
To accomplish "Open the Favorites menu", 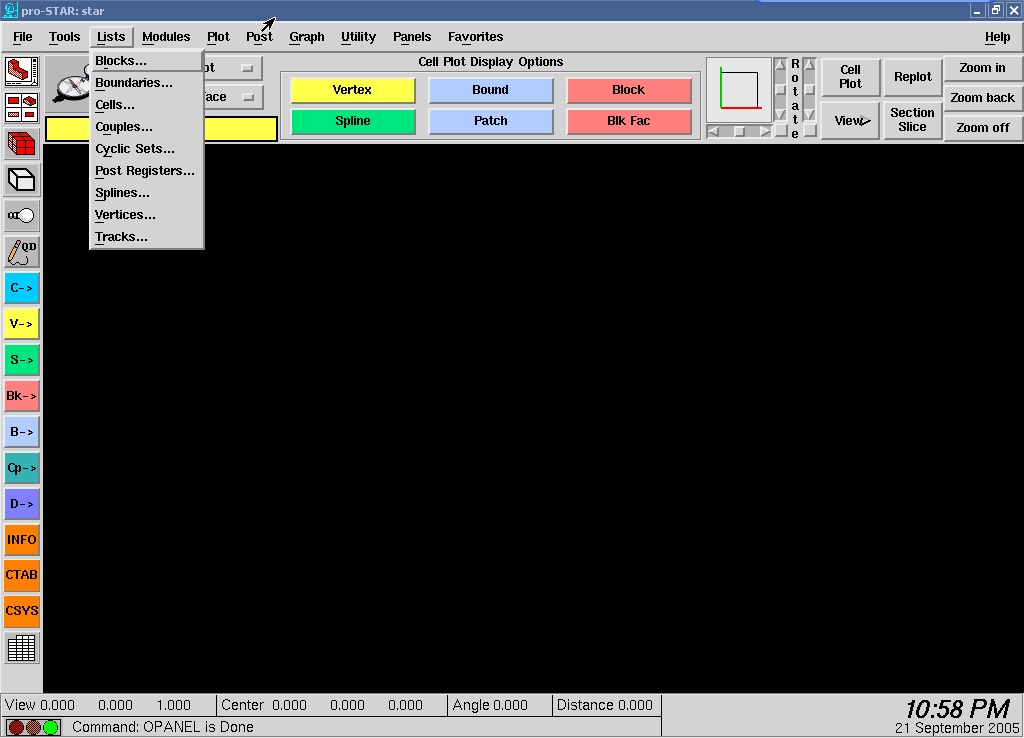I will (475, 37).
